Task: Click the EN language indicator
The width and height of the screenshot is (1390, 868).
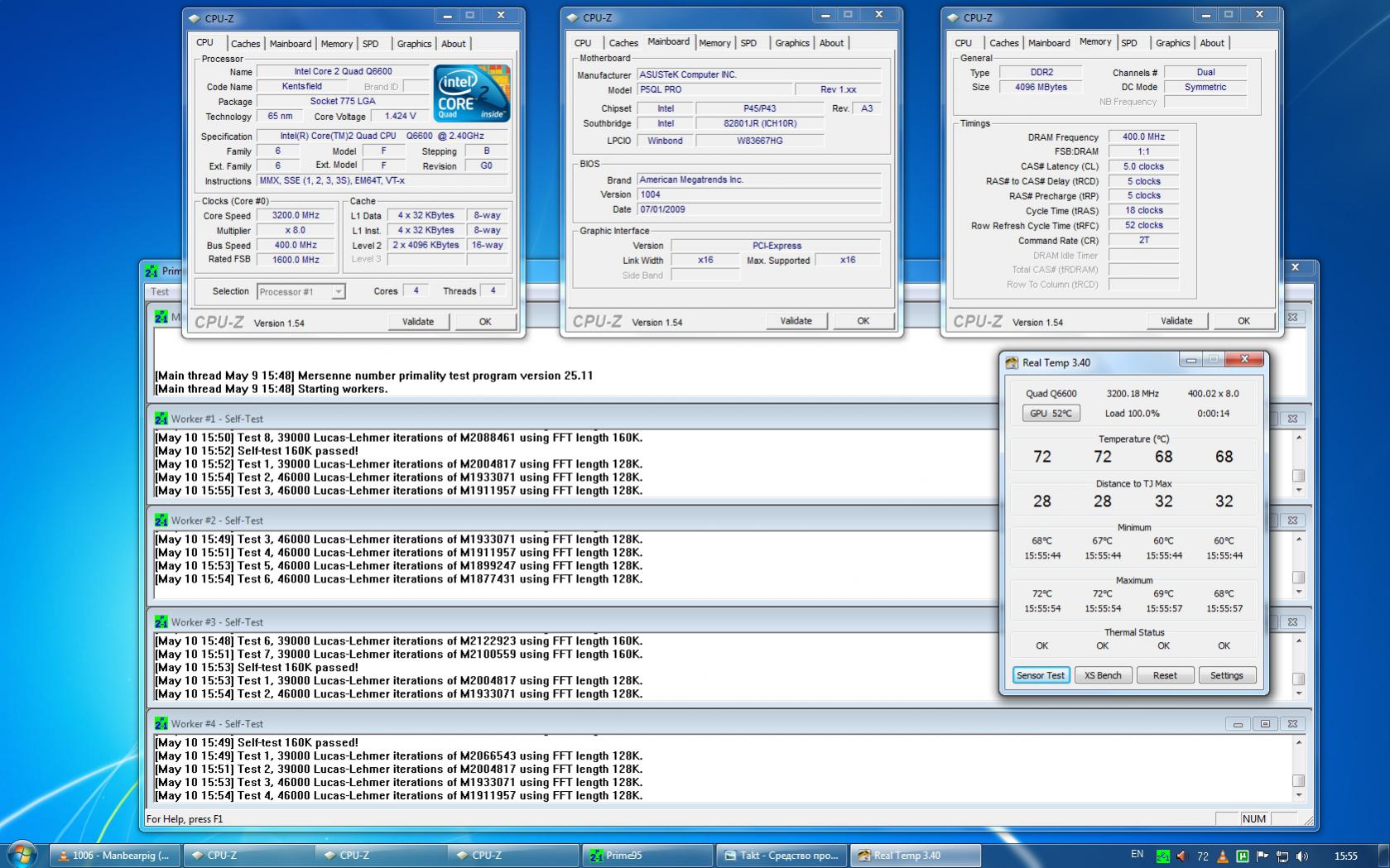Action: tap(1137, 854)
